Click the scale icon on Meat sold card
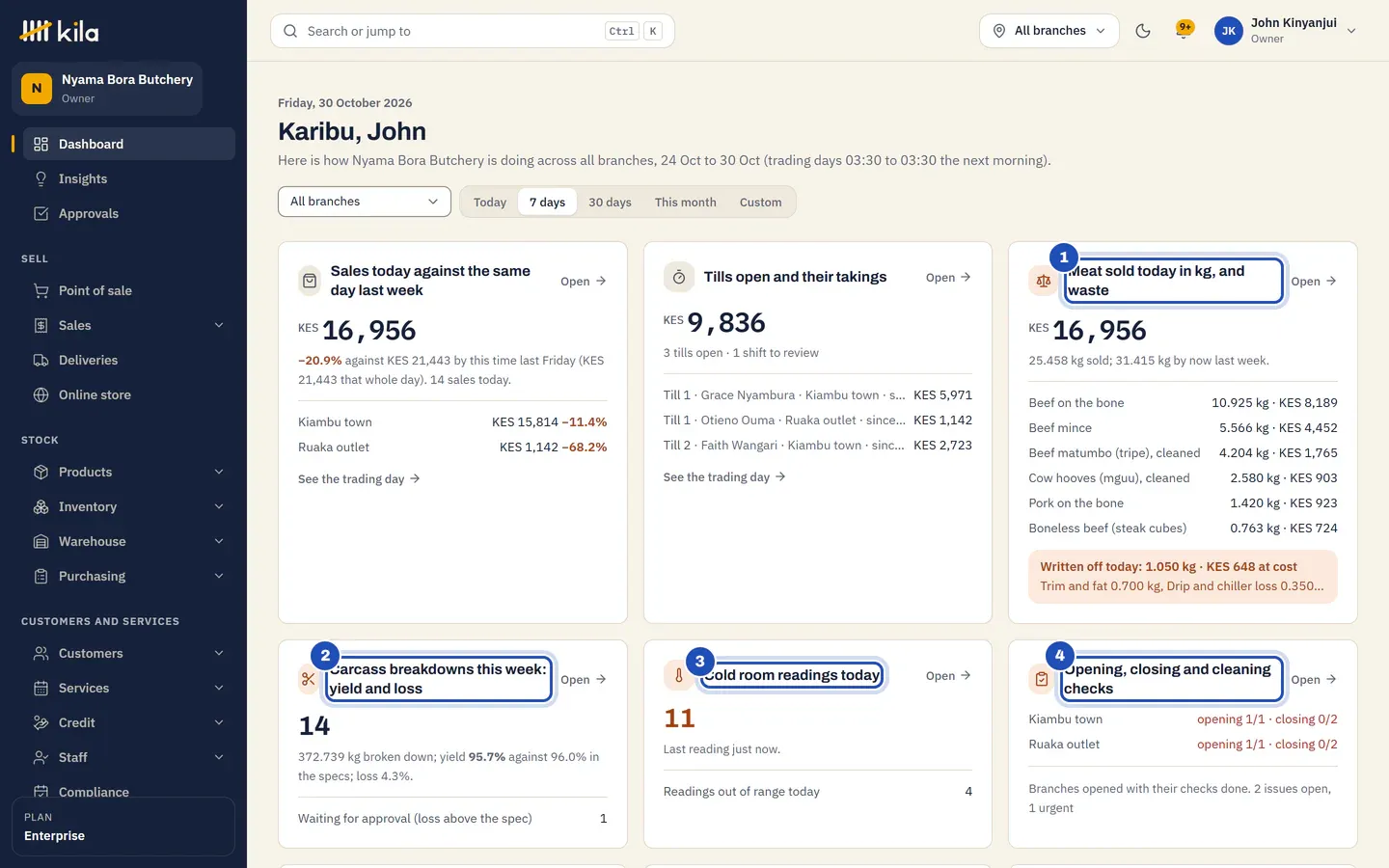Viewport: 1389px width, 868px height. [x=1044, y=281]
